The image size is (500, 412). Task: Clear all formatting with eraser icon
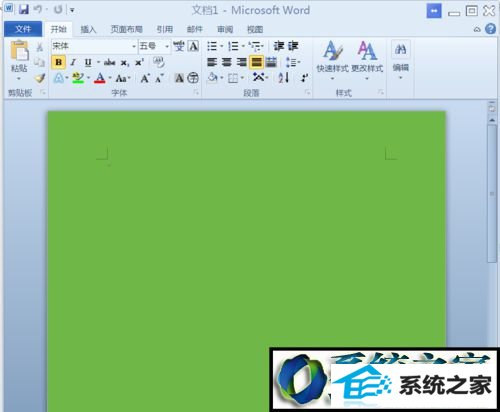(159, 62)
